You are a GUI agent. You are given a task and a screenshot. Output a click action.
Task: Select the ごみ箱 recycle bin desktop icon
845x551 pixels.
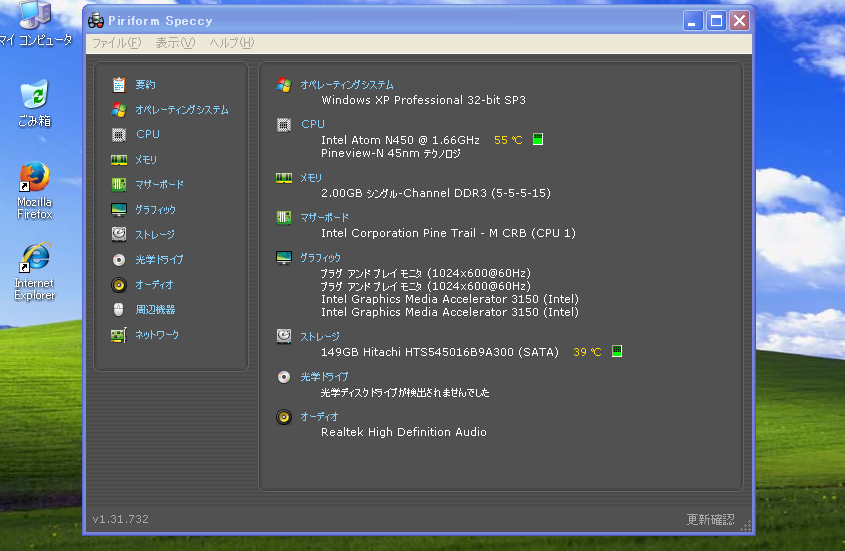click(34, 104)
